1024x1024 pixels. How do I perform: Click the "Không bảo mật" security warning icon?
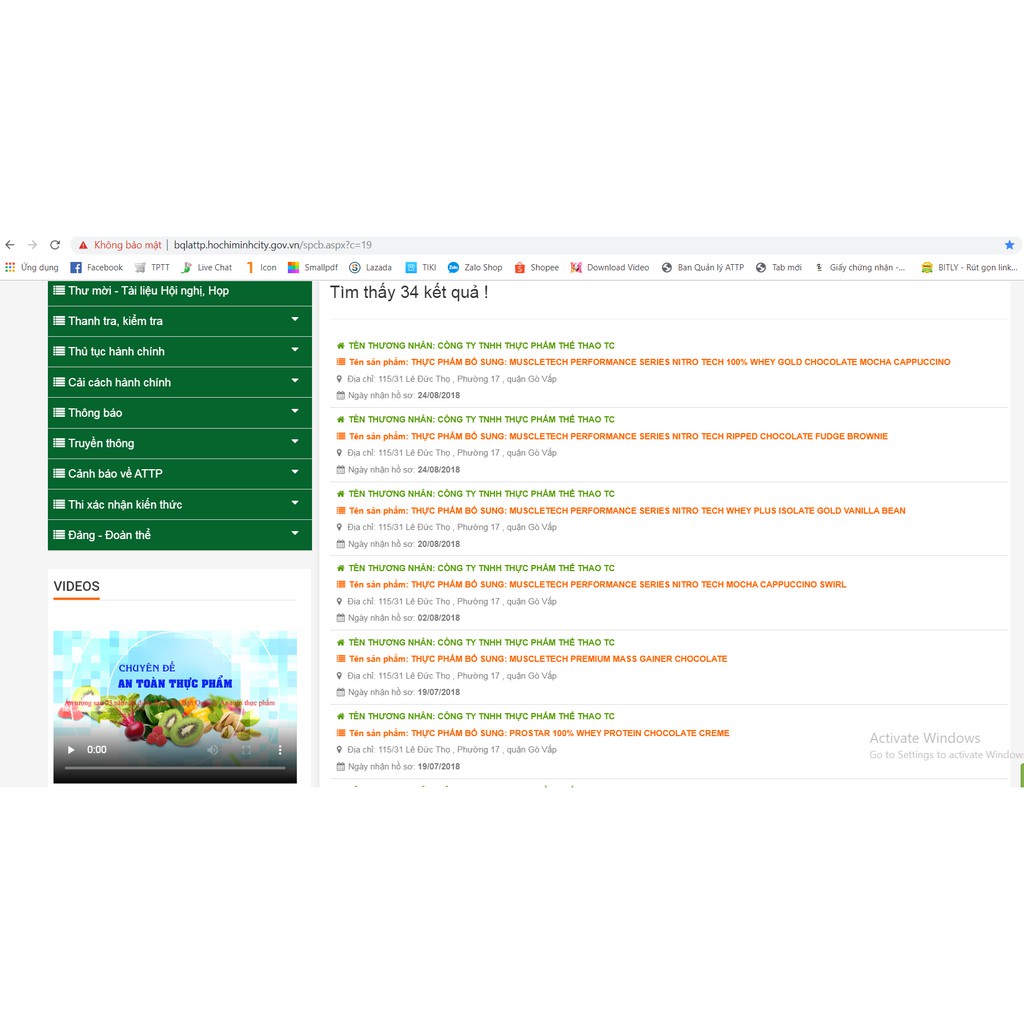pos(84,245)
